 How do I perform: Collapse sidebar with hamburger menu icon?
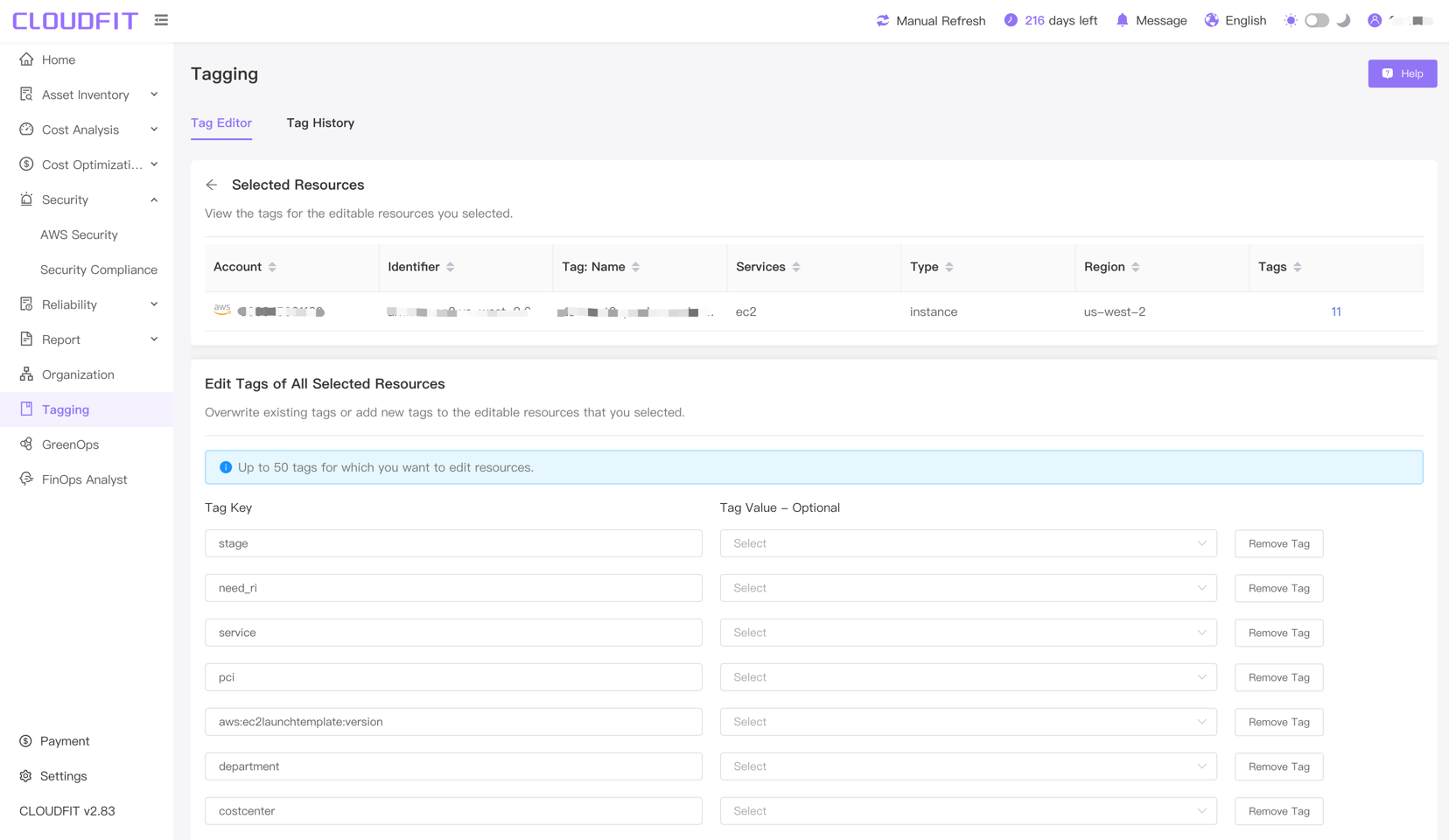(x=161, y=20)
